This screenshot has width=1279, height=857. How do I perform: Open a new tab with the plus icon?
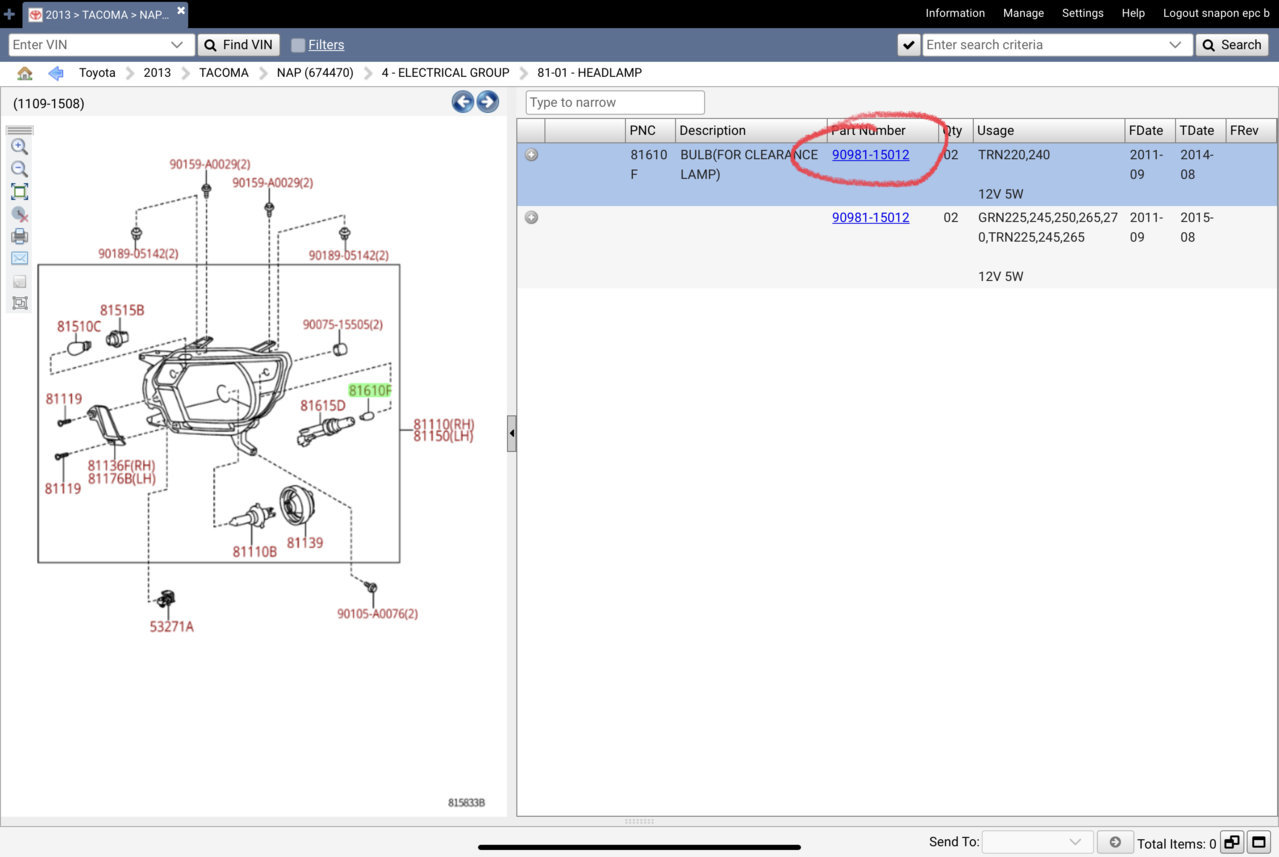(x=10, y=14)
